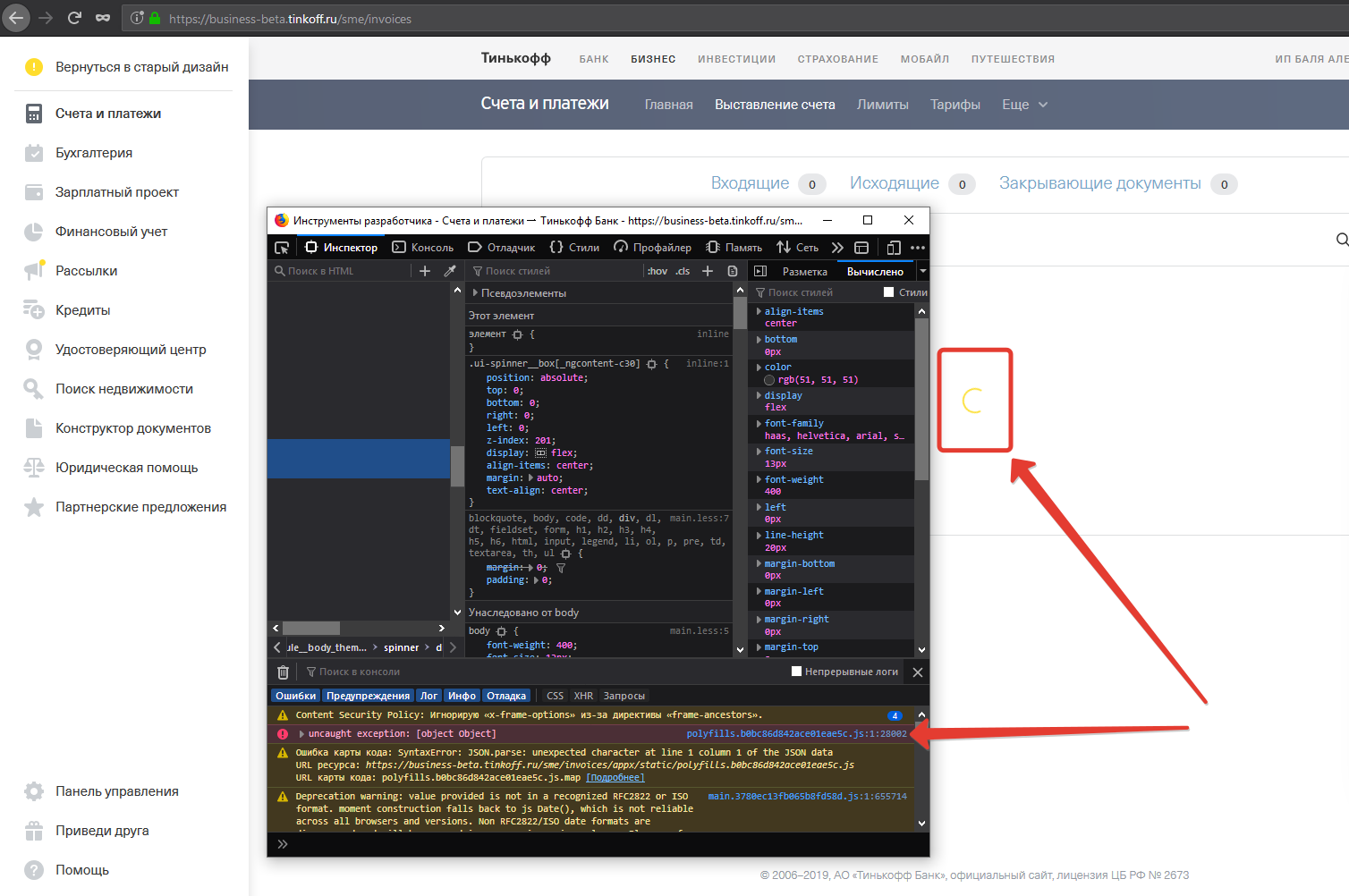Click the add new style rule plus icon
Screen dimensions: 1349x896
tap(708, 271)
